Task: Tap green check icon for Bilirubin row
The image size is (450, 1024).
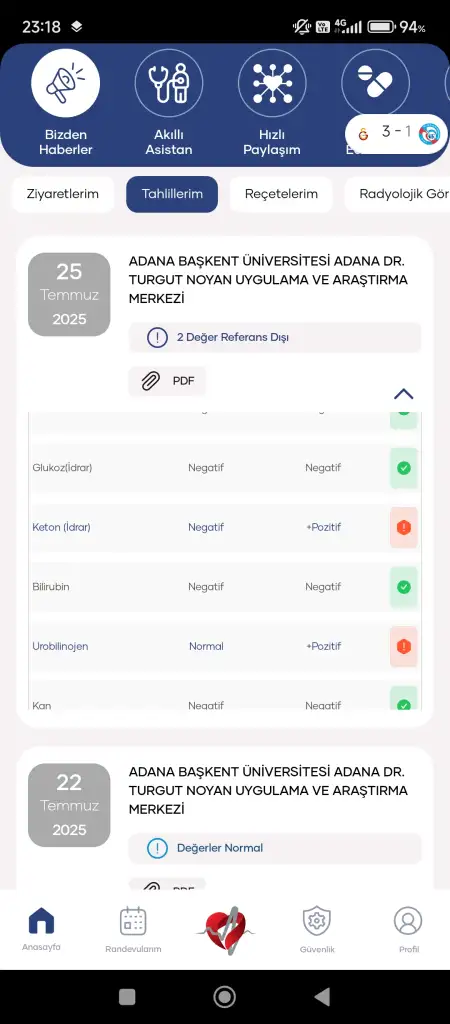Action: pos(404,587)
